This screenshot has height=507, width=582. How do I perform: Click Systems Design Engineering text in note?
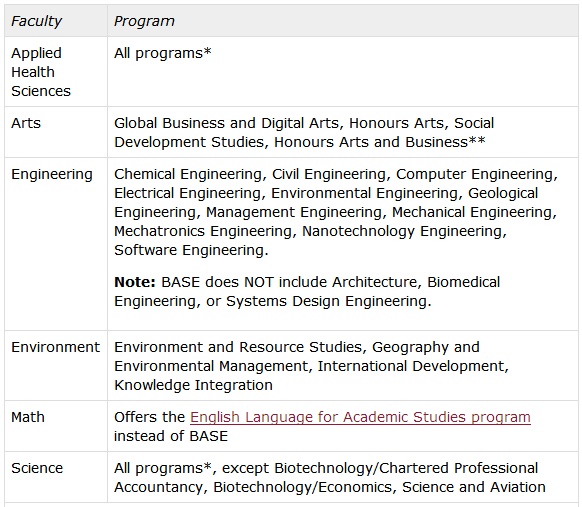(x=327, y=301)
